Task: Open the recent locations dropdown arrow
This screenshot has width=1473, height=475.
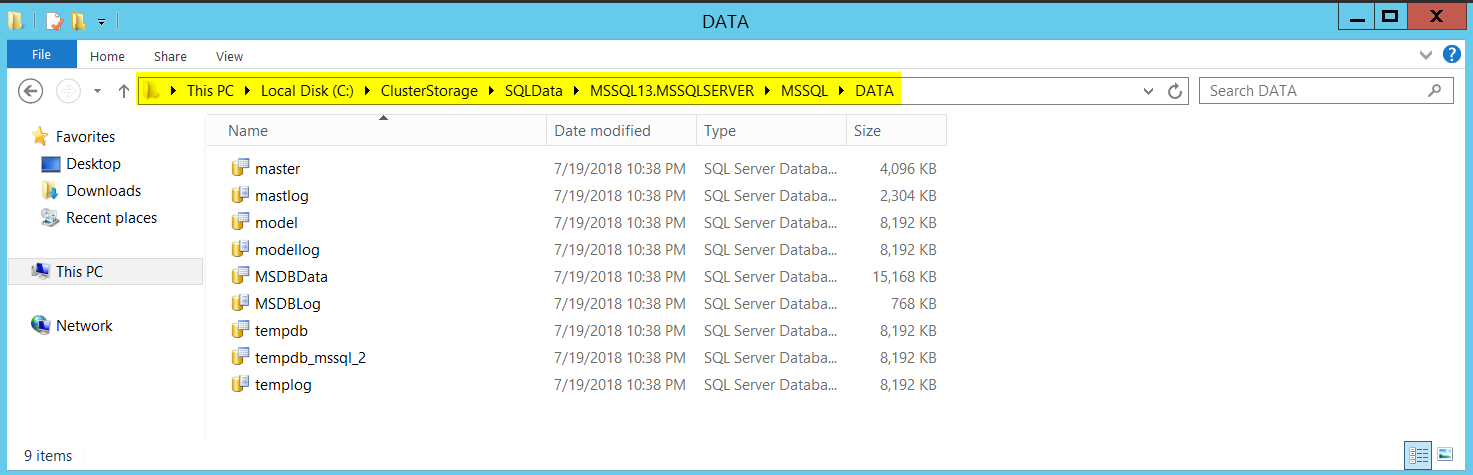Action: 97,91
